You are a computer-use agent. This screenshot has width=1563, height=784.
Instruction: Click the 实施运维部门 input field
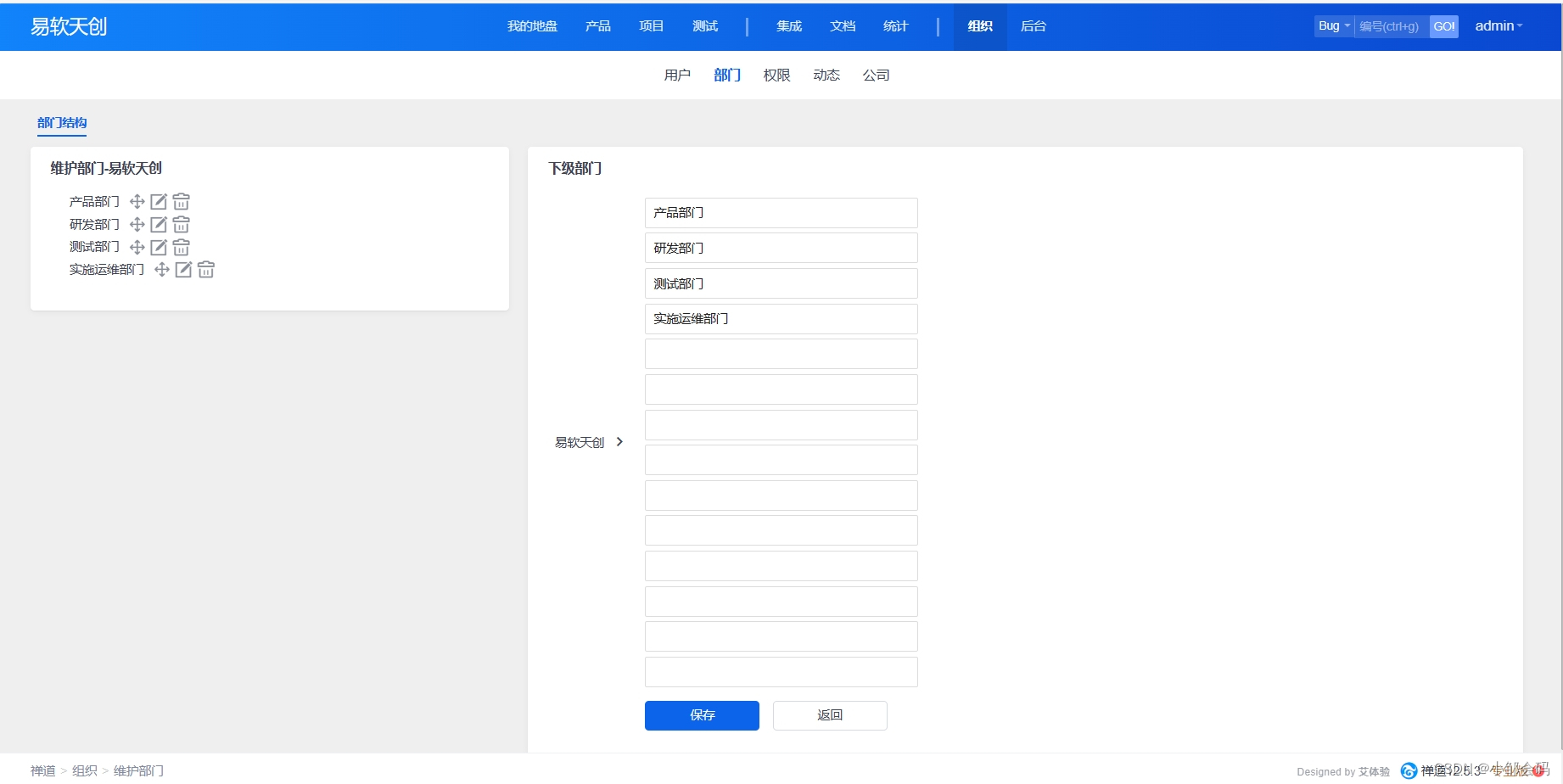click(x=781, y=319)
